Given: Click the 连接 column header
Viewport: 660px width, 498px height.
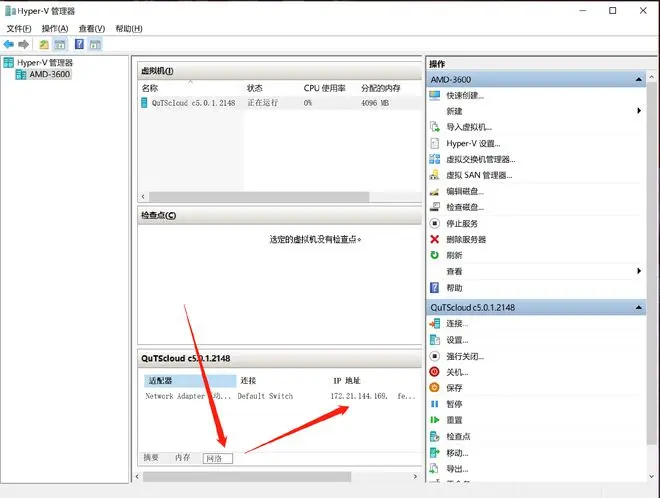Looking at the screenshot, I should click(x=248, y=381).
